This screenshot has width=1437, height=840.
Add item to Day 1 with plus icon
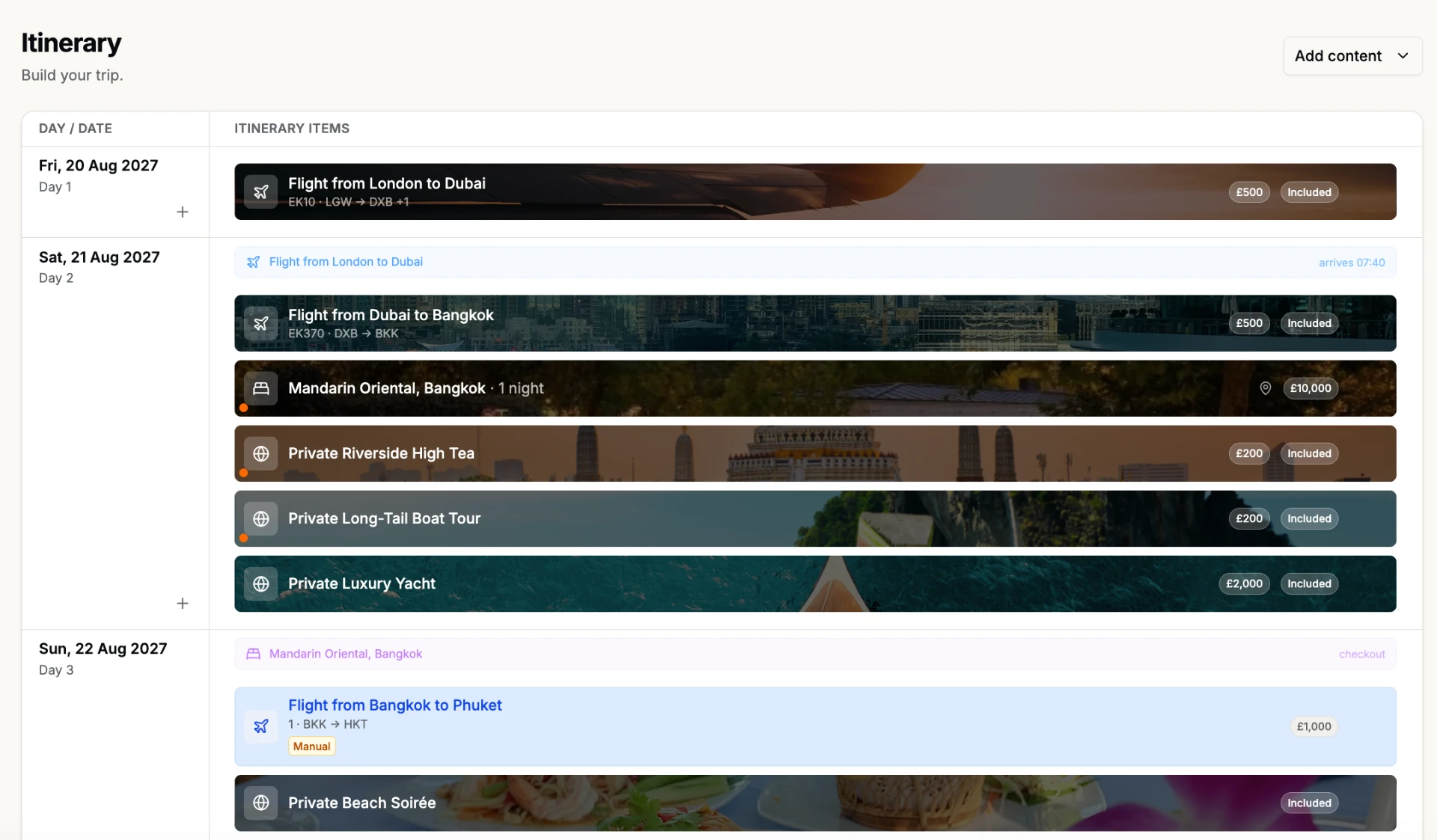(x=183, y=212)
